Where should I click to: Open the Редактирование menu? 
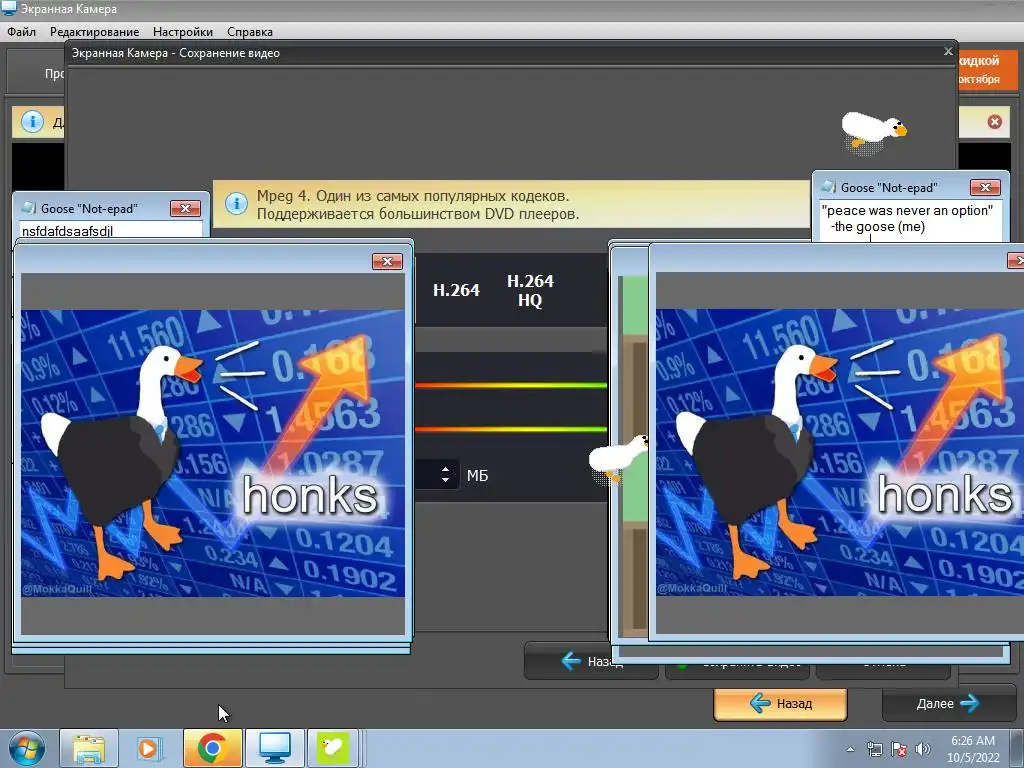tap(95, 31)
